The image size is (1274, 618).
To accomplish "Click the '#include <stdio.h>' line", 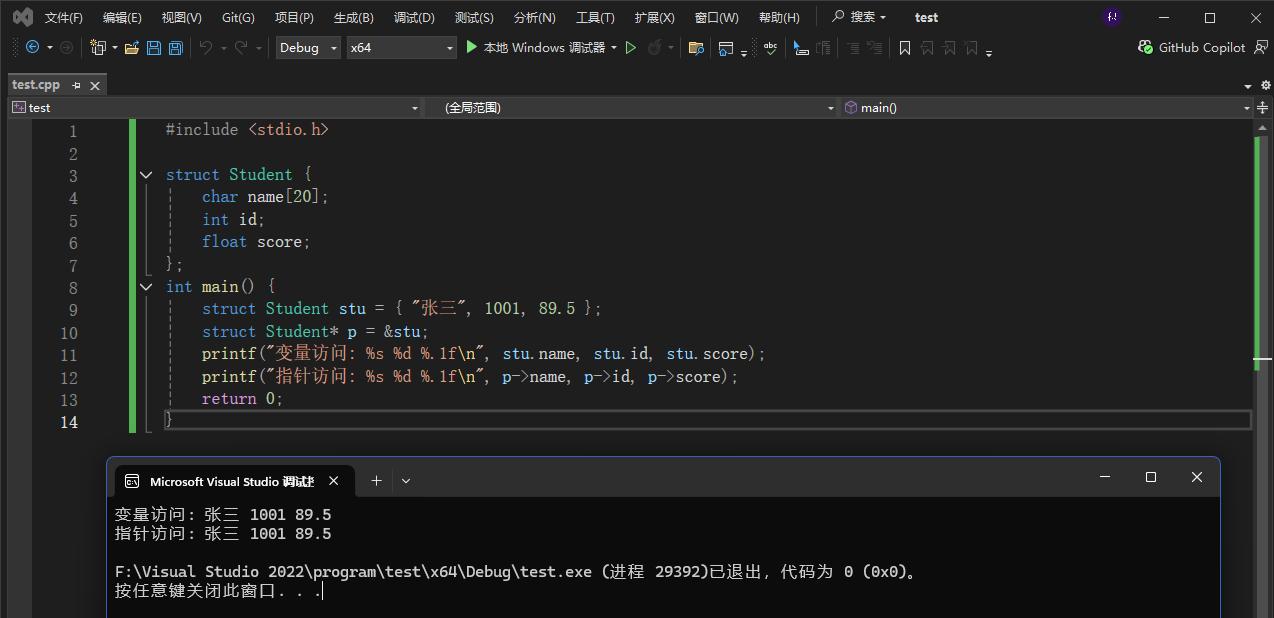I will (x=247, y=130).
